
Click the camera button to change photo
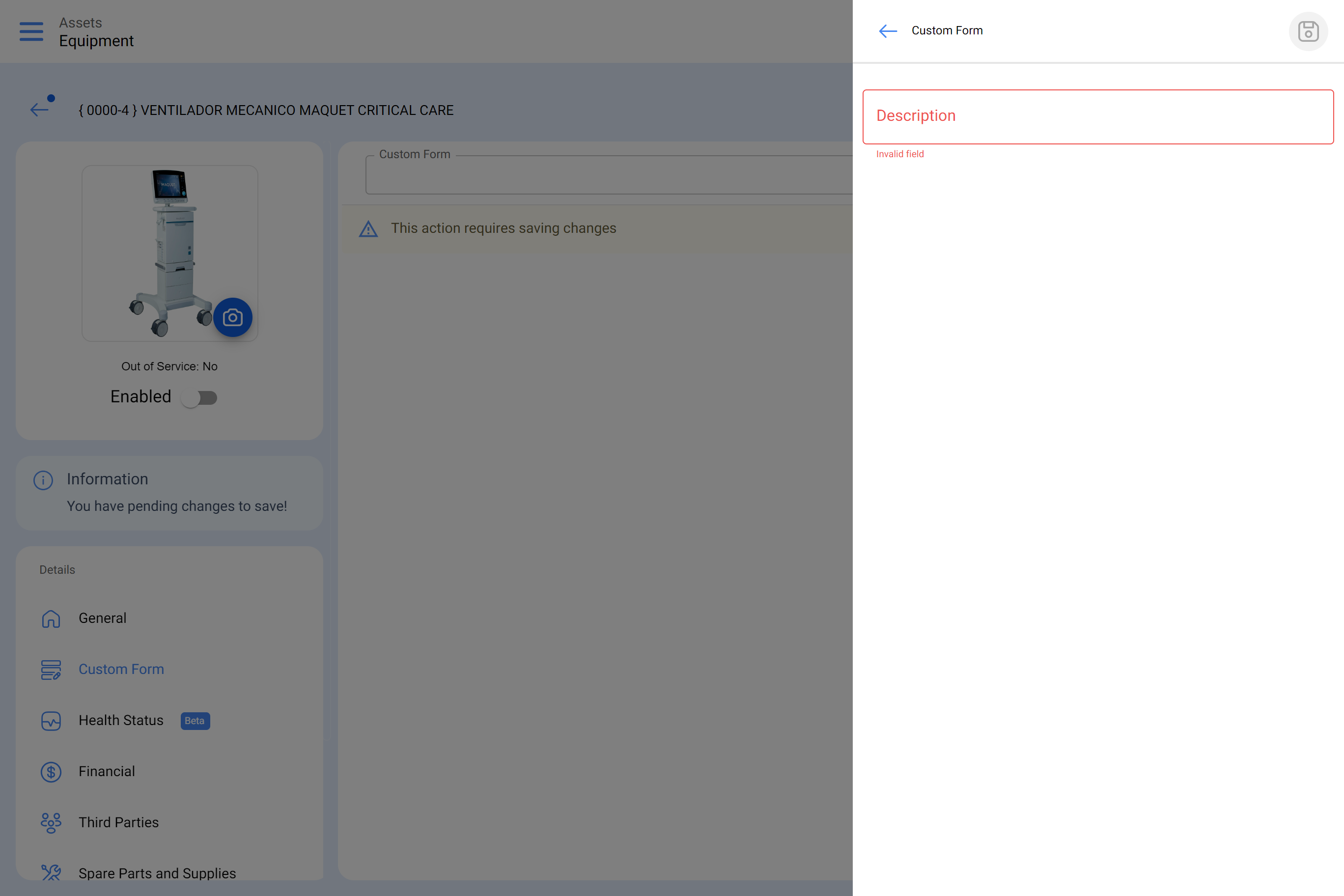click(232, 317)
